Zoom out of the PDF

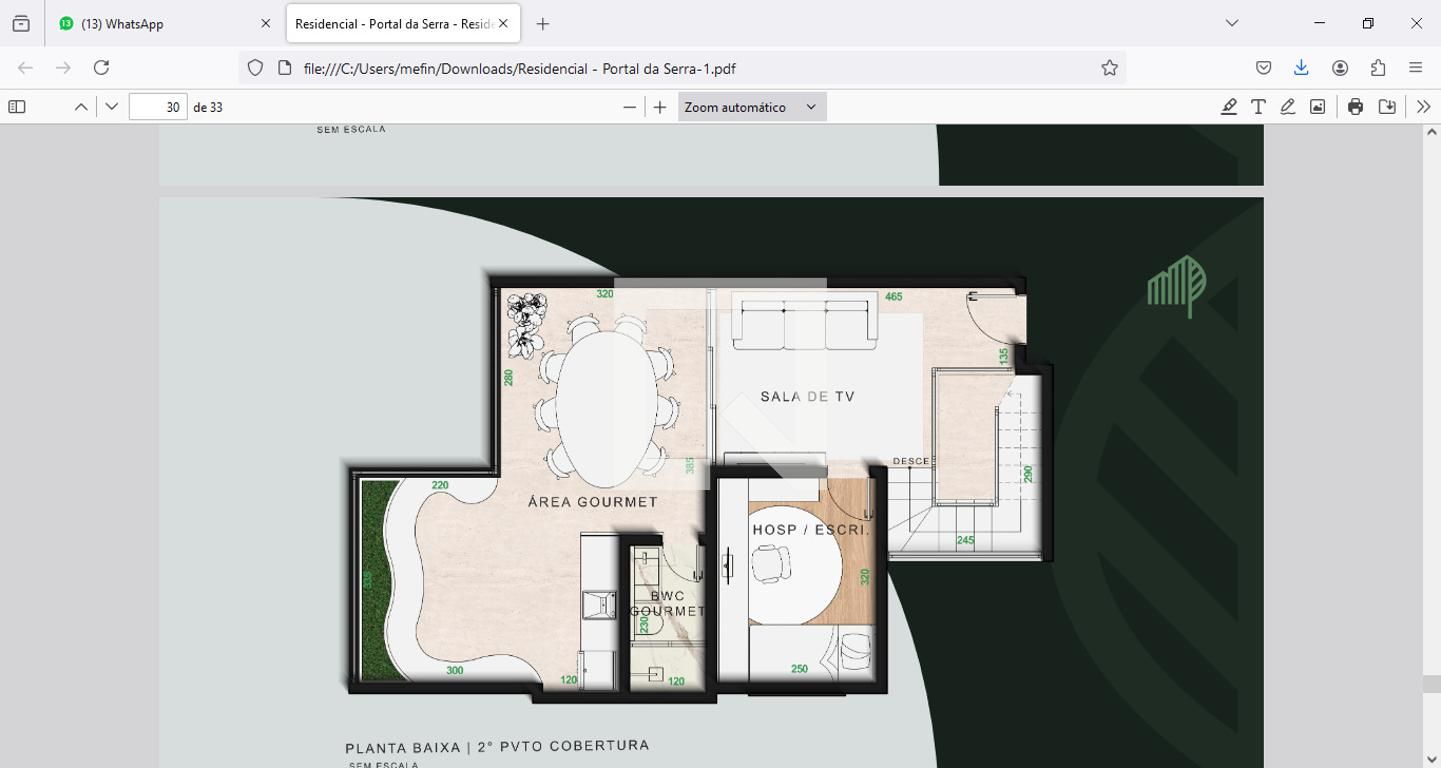pos(629,107)
